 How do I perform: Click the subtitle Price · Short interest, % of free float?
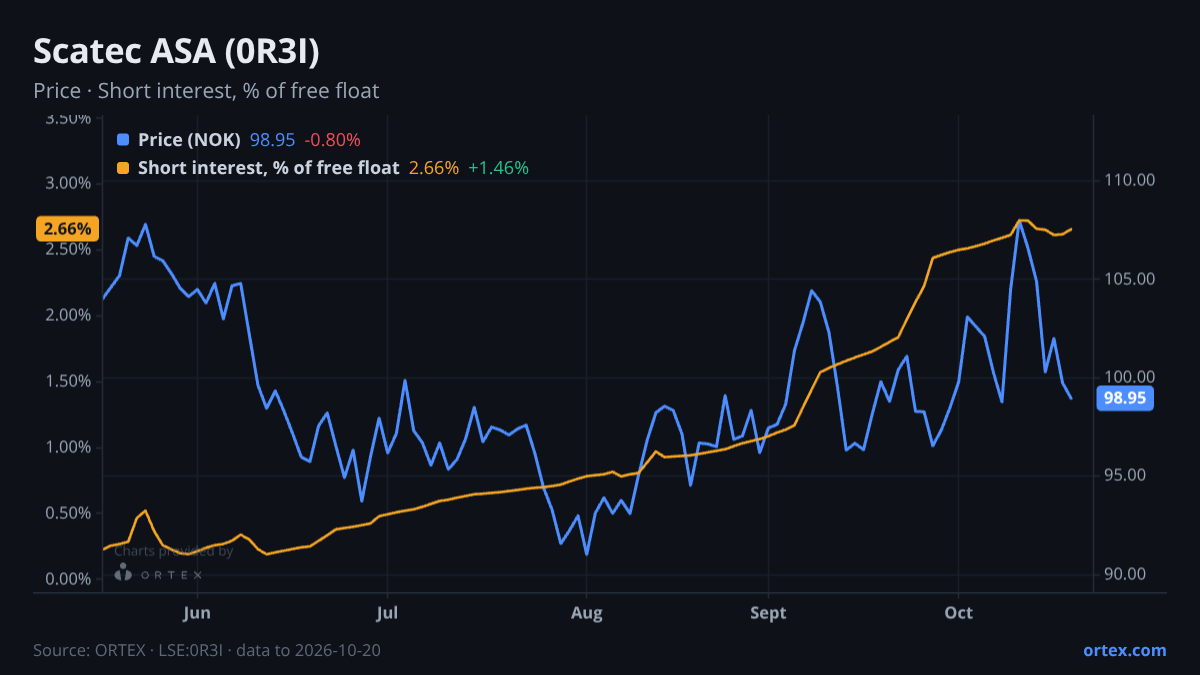coord(206,91)
